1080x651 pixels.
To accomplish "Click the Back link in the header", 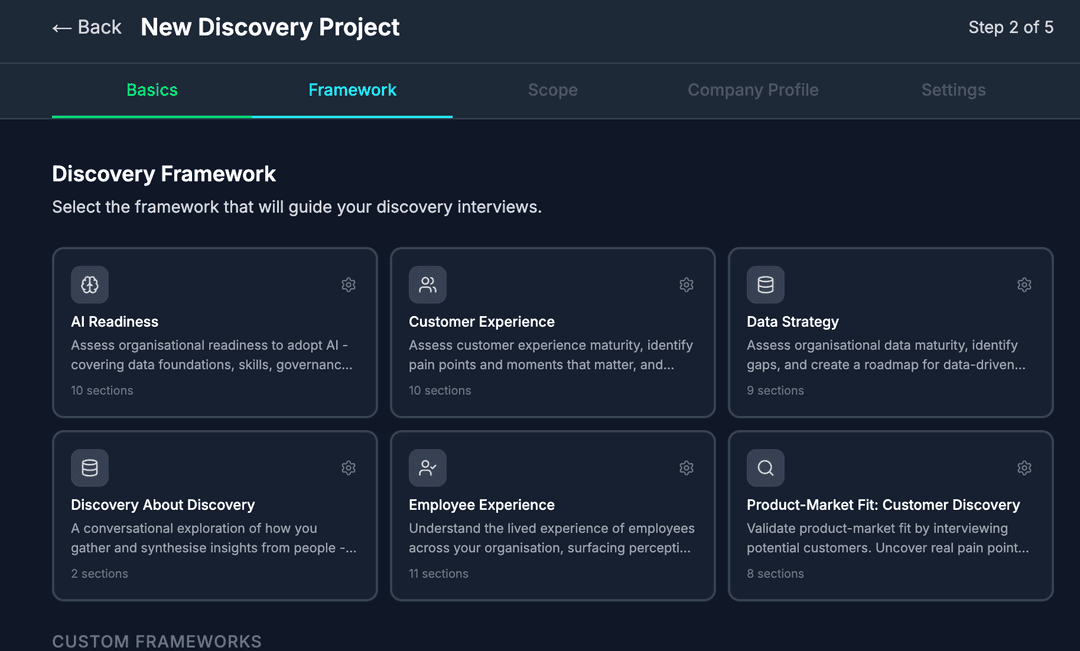I will 86,27.
